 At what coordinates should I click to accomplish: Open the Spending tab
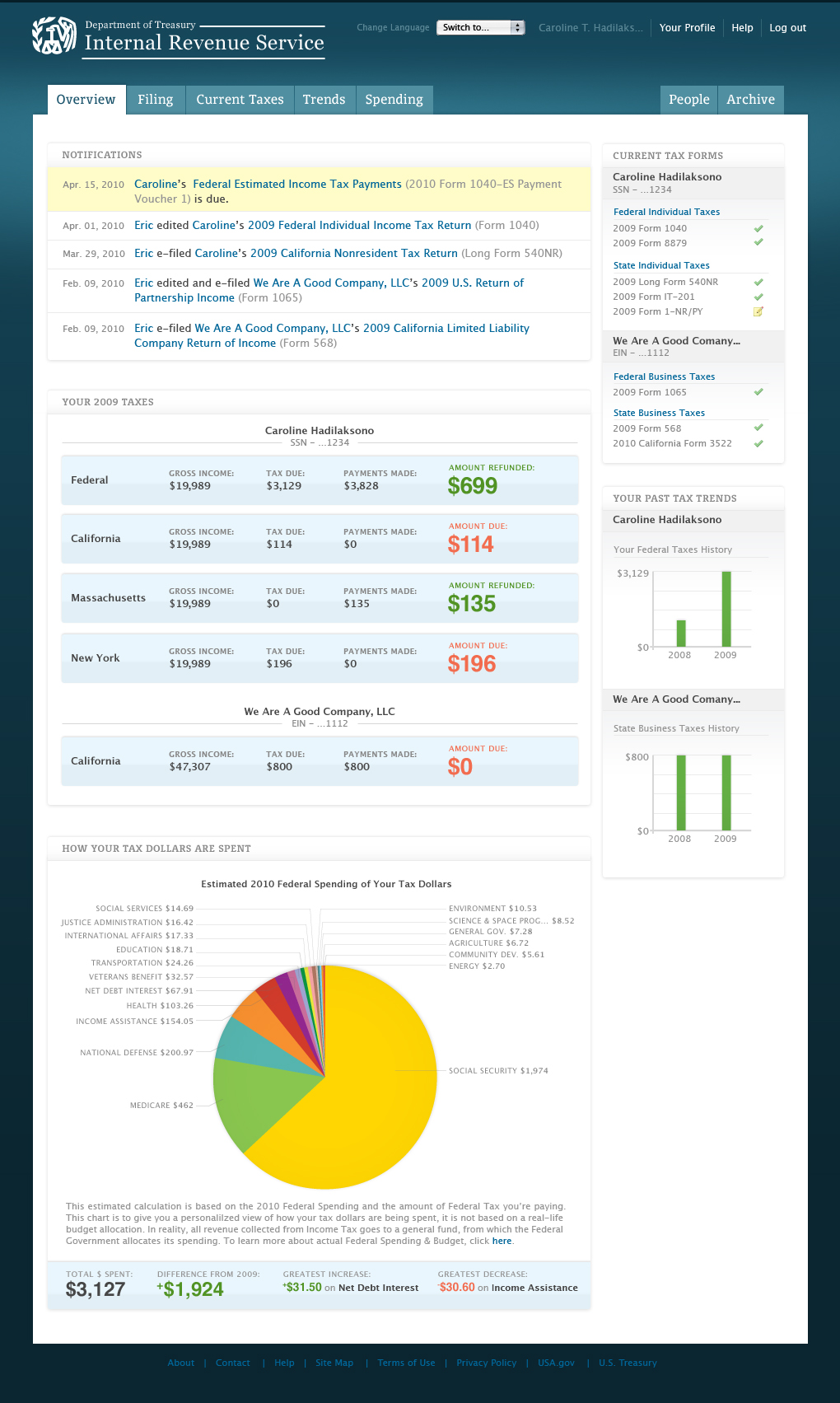(394, 100)
